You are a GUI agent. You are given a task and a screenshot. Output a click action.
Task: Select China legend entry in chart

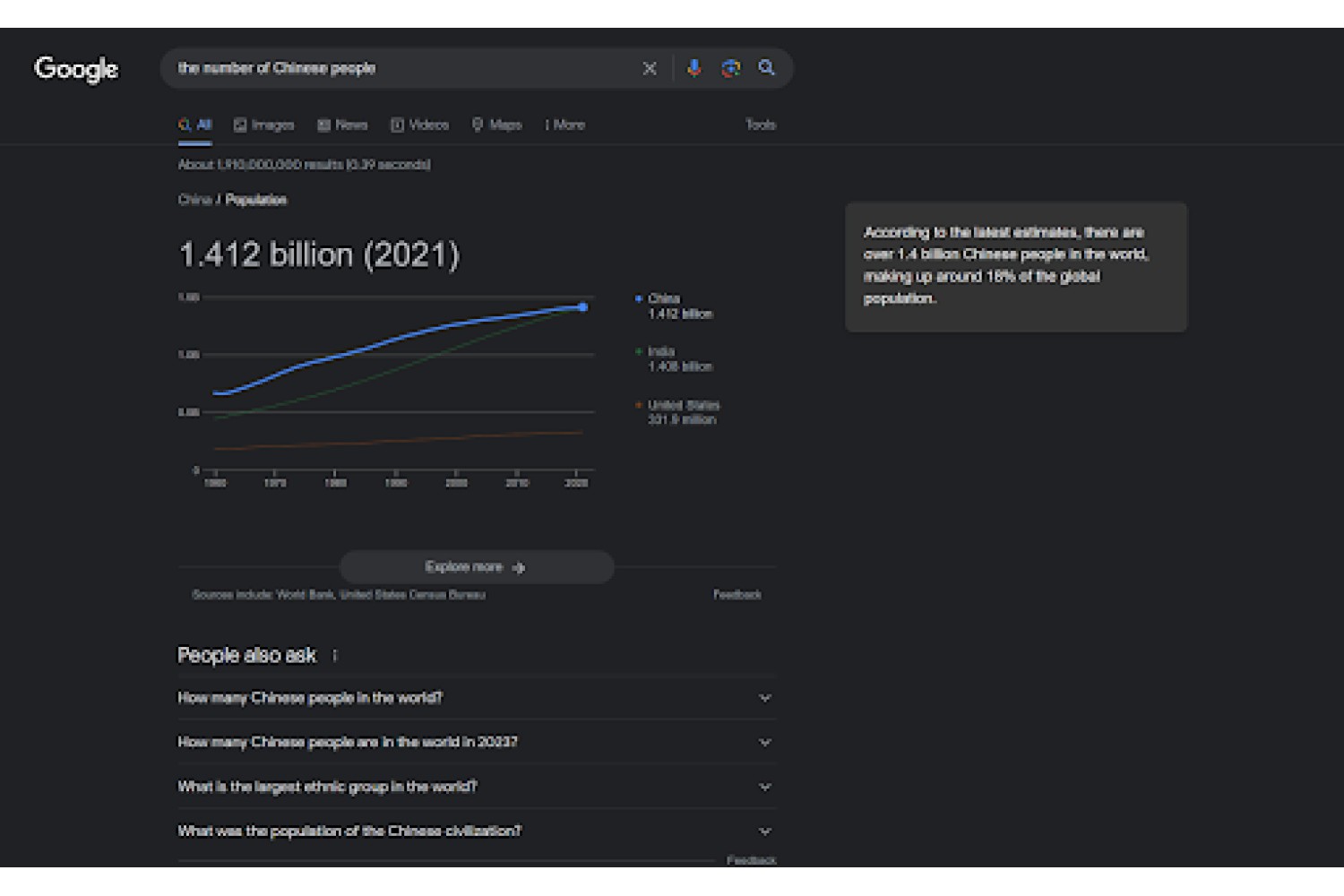(674, 306)
